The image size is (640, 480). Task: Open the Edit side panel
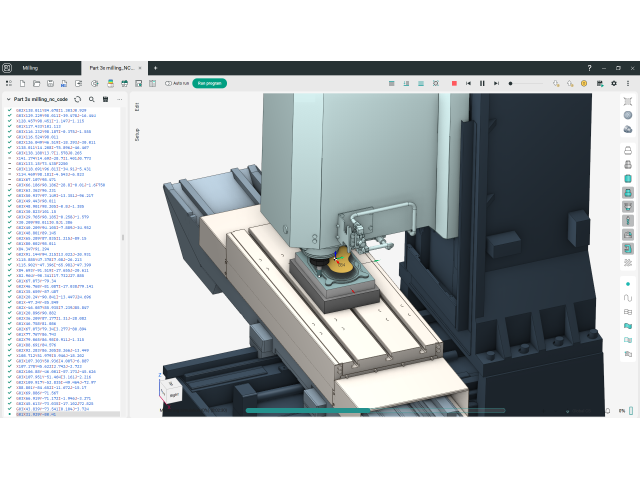[137, 107]
